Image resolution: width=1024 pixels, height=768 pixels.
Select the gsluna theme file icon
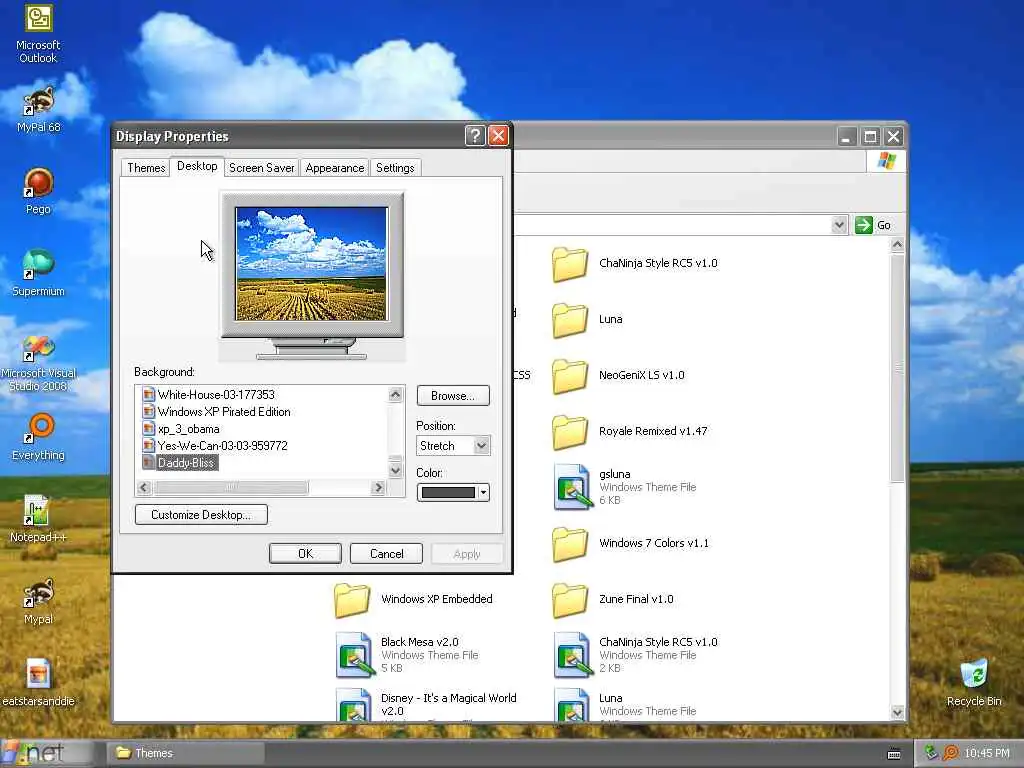[x=572, y=487]
